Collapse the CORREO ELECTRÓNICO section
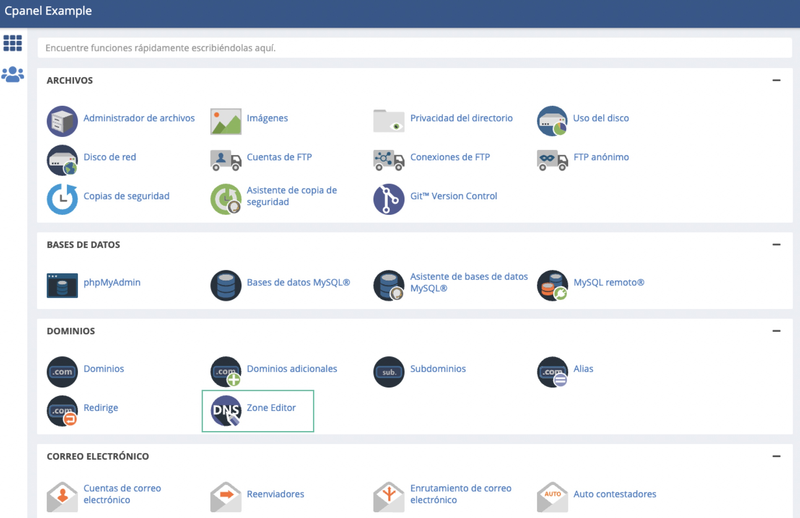Image resolution: width=800 pixels, height=518 pixels. click(776, 456)
